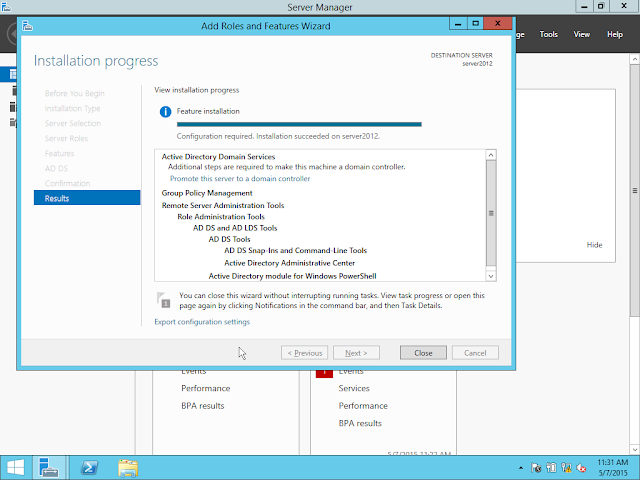Screen dimensions: 640x480
Task: Select the Server Selection step
Action: [73, 124]
